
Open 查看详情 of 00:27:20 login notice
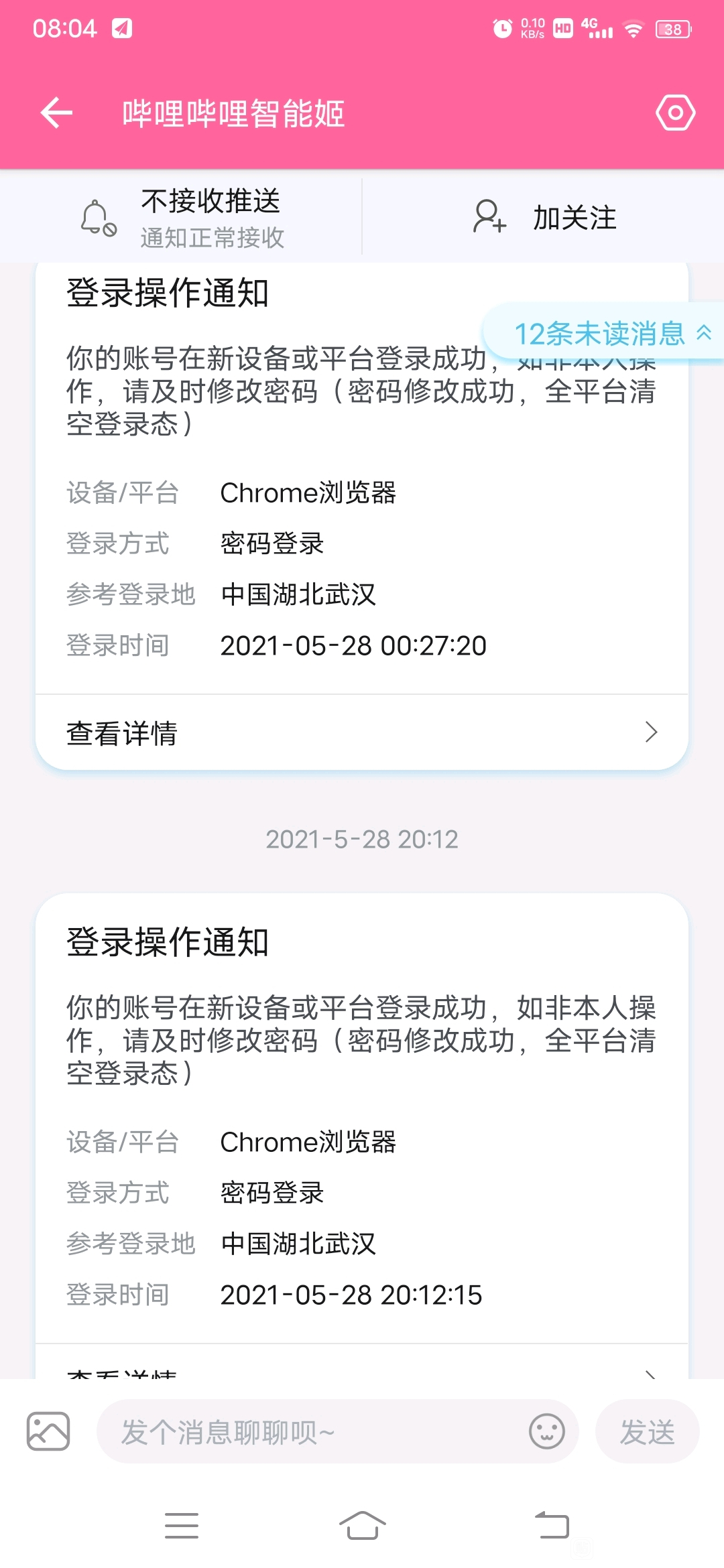pos(362,732)
